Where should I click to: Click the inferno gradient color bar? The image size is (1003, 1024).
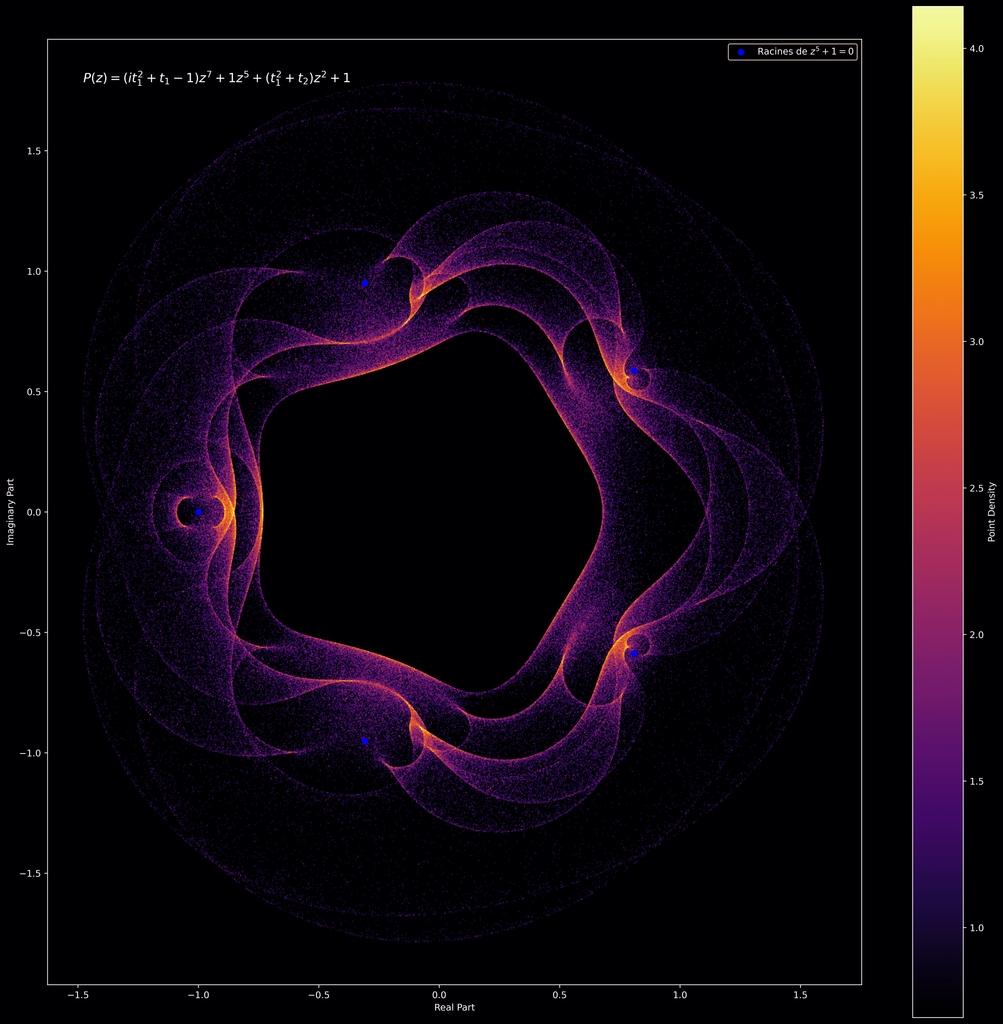click(x=938, y=512)
